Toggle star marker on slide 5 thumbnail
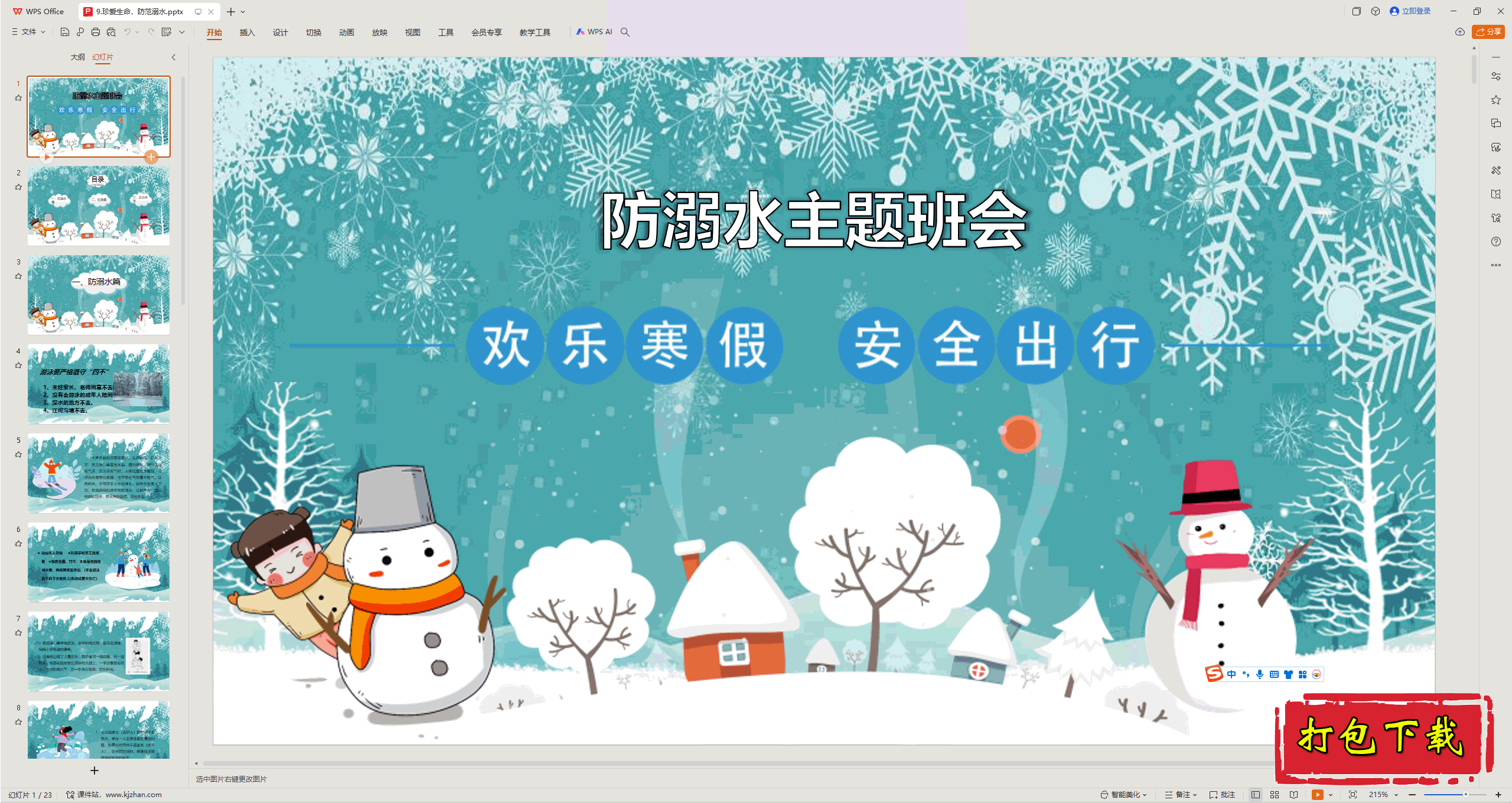The width and height of the screenshot is (1512, 803). [x=18, y=455]
